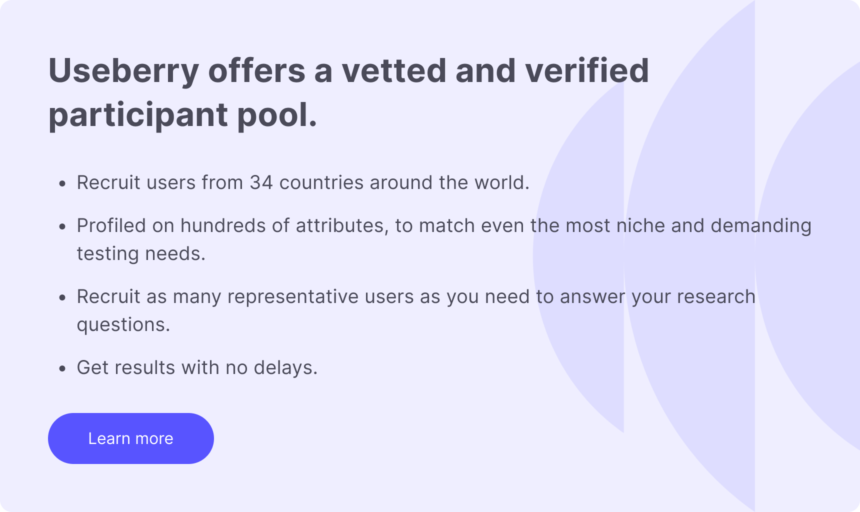Click the bullet dot before 'Recruit users from'
Viewport: 860px width, 512px height.
(x=62, y=185)
